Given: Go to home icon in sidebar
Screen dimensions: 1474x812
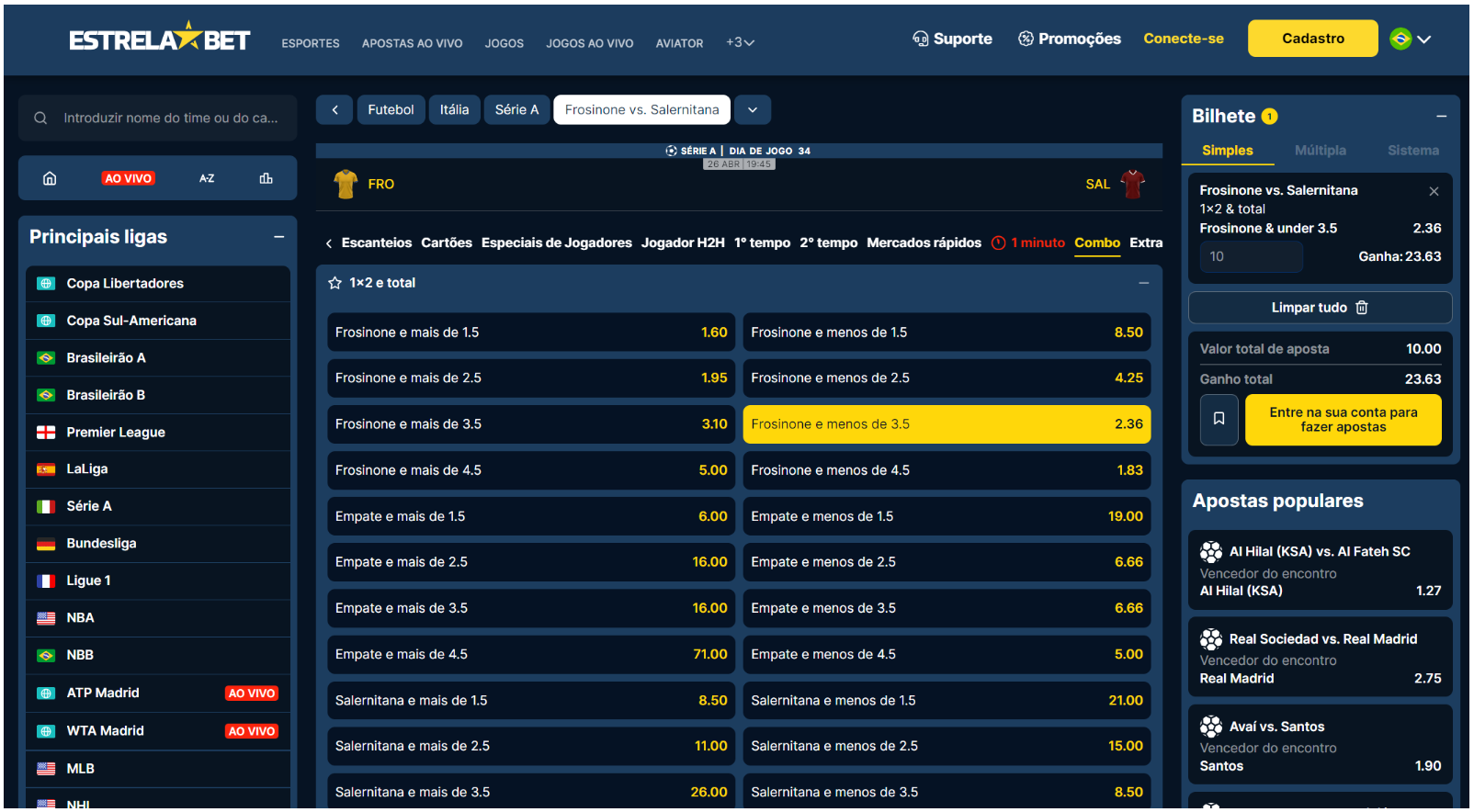Looking at the screenshot, I should coord(50,178).
